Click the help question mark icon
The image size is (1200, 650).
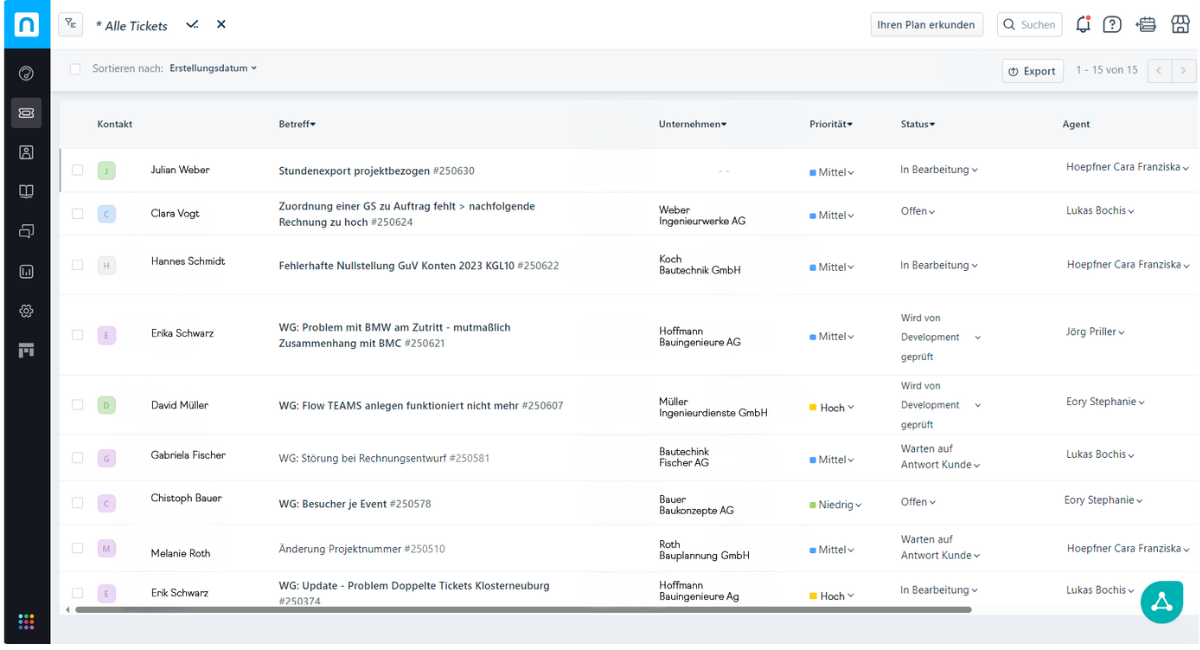1112,25
